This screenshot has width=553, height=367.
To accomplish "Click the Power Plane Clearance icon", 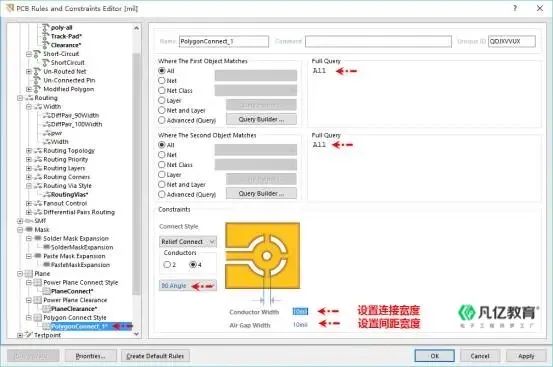I will point(38,300).
